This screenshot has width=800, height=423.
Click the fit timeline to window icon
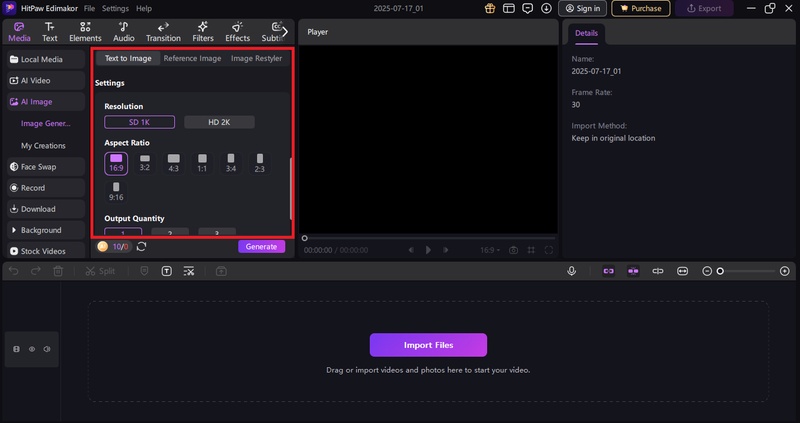point(683,271)
